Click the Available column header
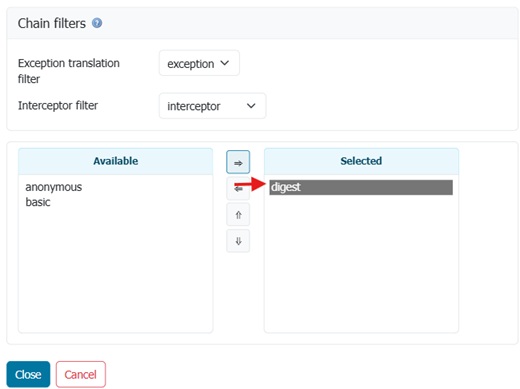The width and height of the screenshot is (520, 389). 115,161
